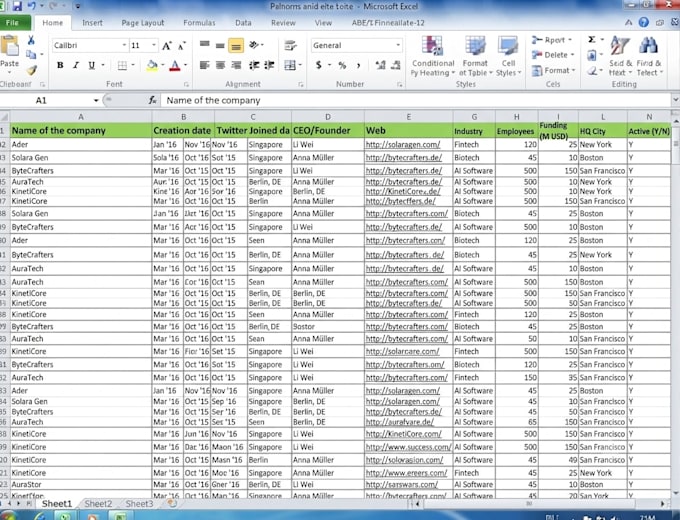Switch to the Insert tab
Screen dimensions: 680x520
(92, 23)
